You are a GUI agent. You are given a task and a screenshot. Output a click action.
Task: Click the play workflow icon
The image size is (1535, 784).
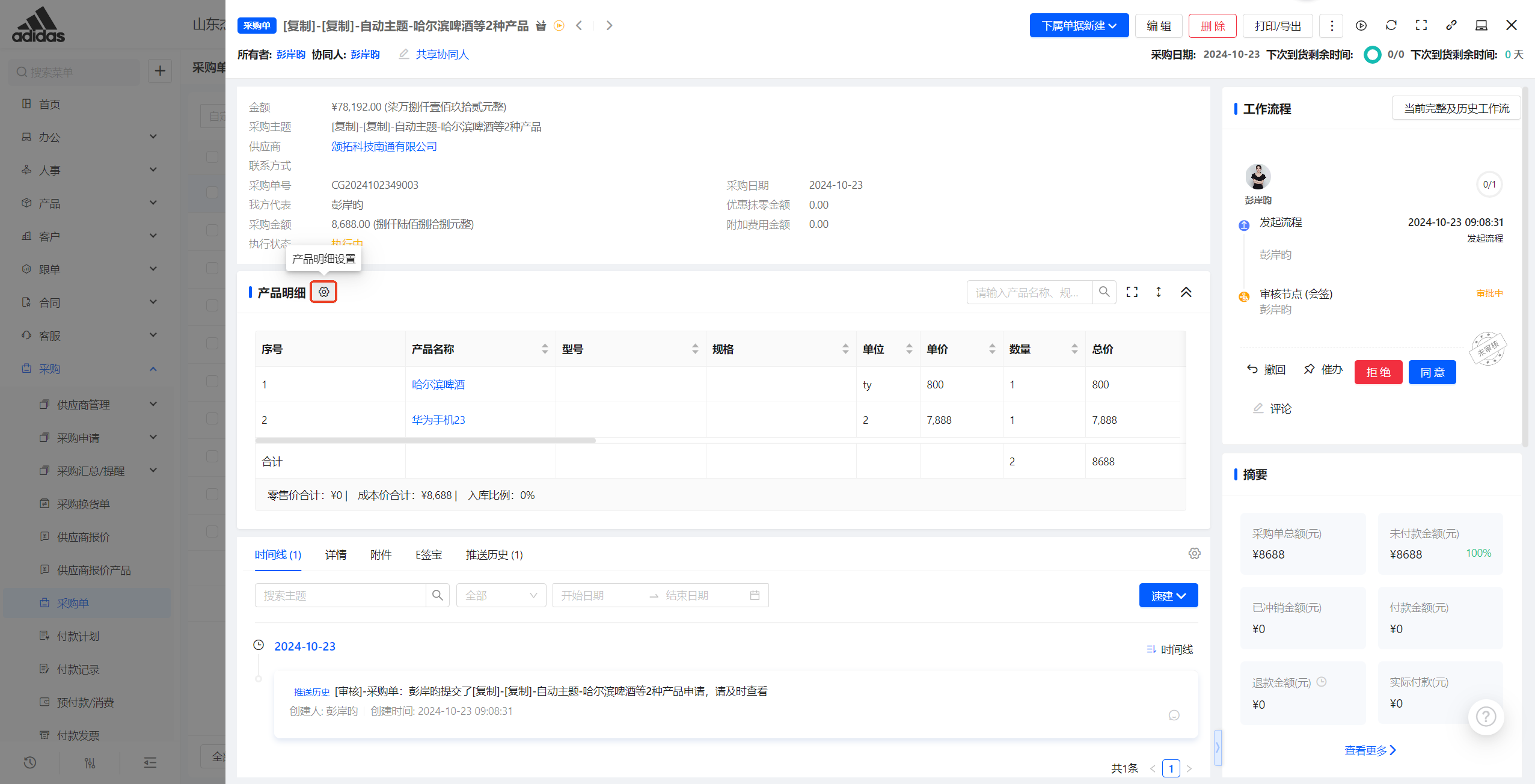point(1361,25)
